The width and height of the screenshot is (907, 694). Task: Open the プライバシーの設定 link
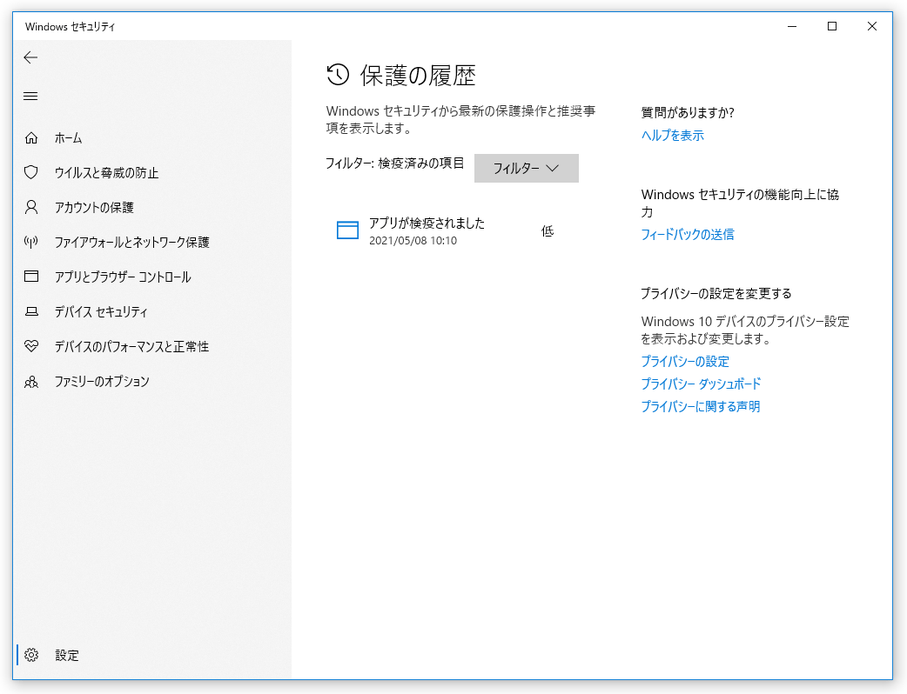pyautogui.click(x=685, y=361)
